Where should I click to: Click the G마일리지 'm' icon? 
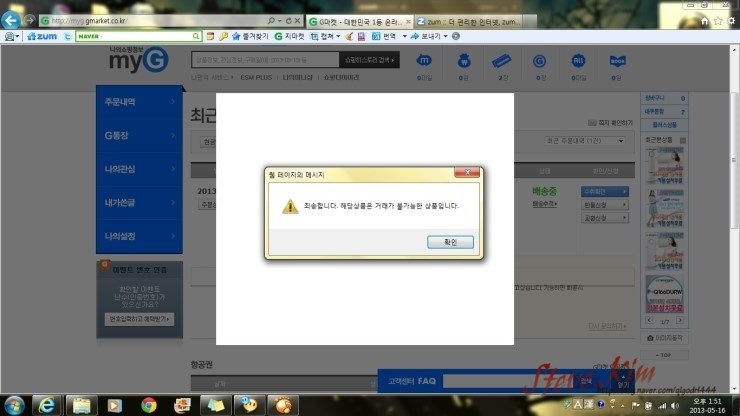(x=424, y=60)
